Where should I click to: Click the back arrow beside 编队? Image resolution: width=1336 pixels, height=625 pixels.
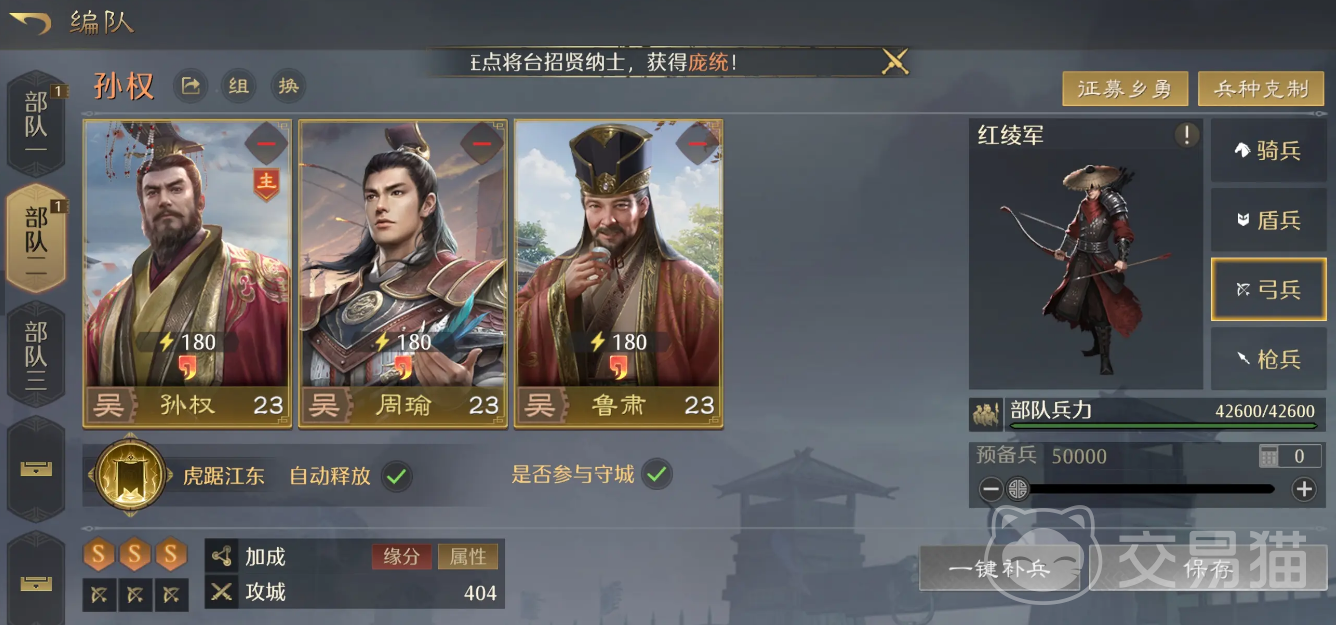(30, 21)
